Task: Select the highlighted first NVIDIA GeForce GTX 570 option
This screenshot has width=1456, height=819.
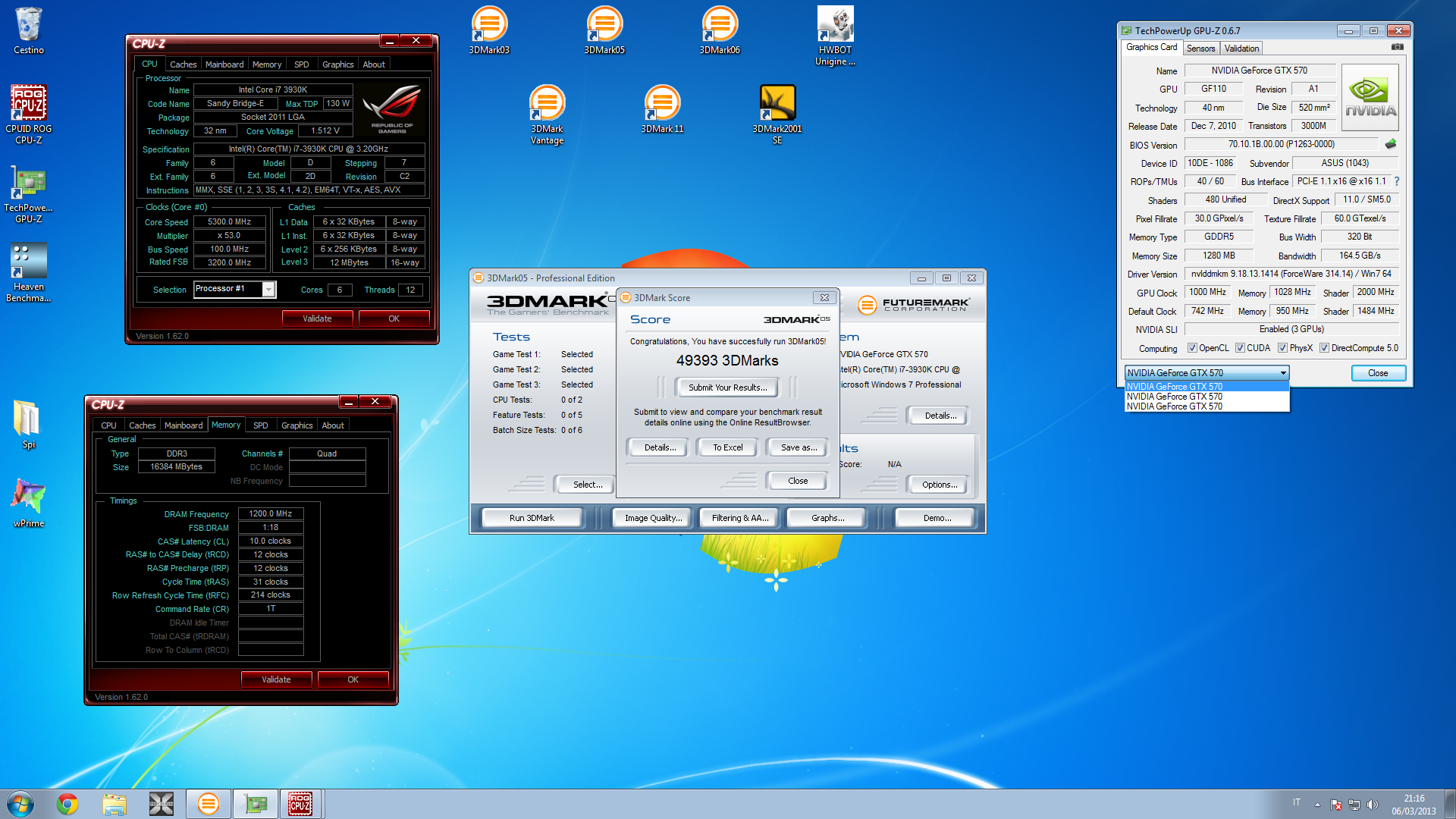Action: click(x=1207, y=387)
